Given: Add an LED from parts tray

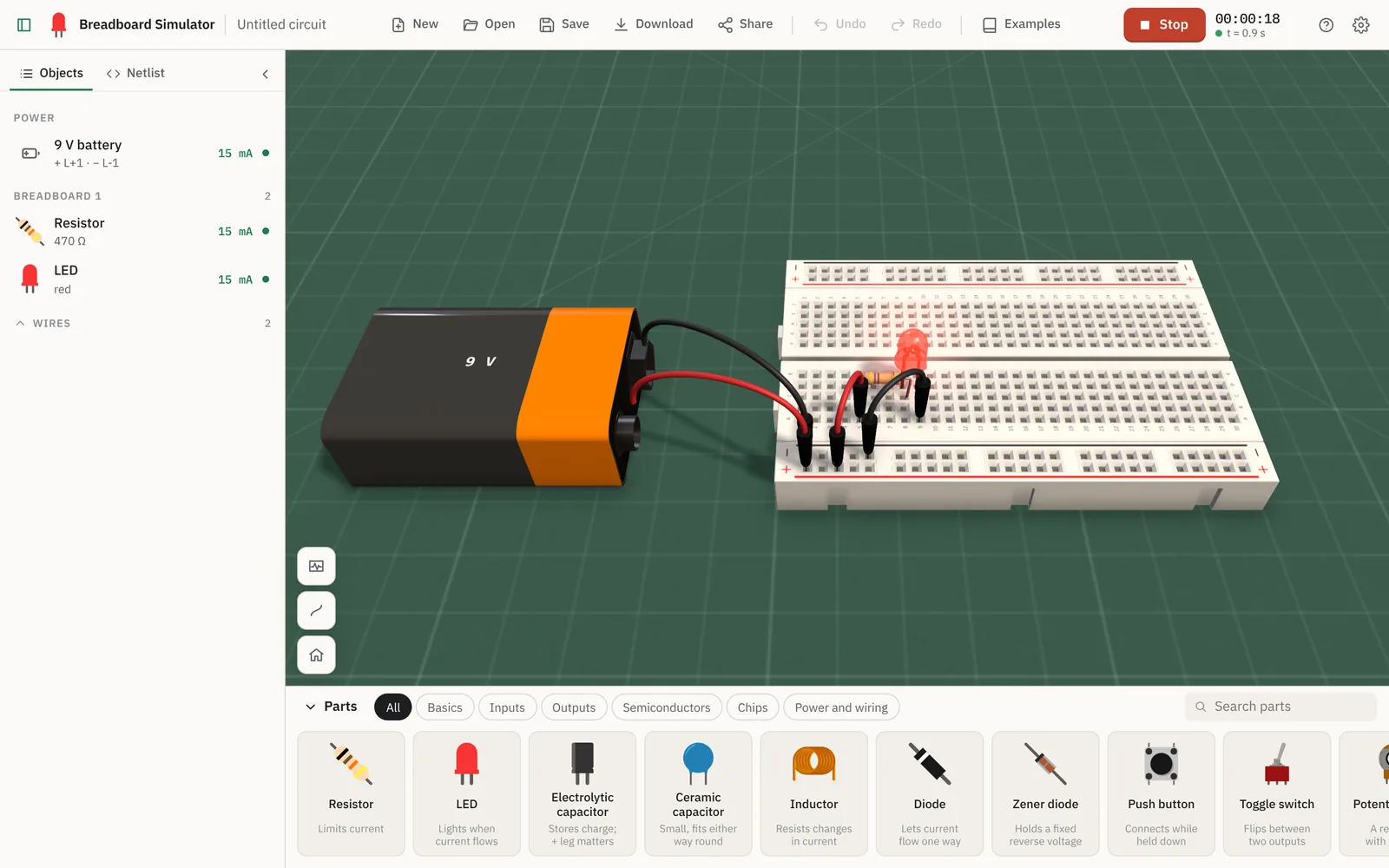Looking at the screenshot, I should (x=466, y=793).
